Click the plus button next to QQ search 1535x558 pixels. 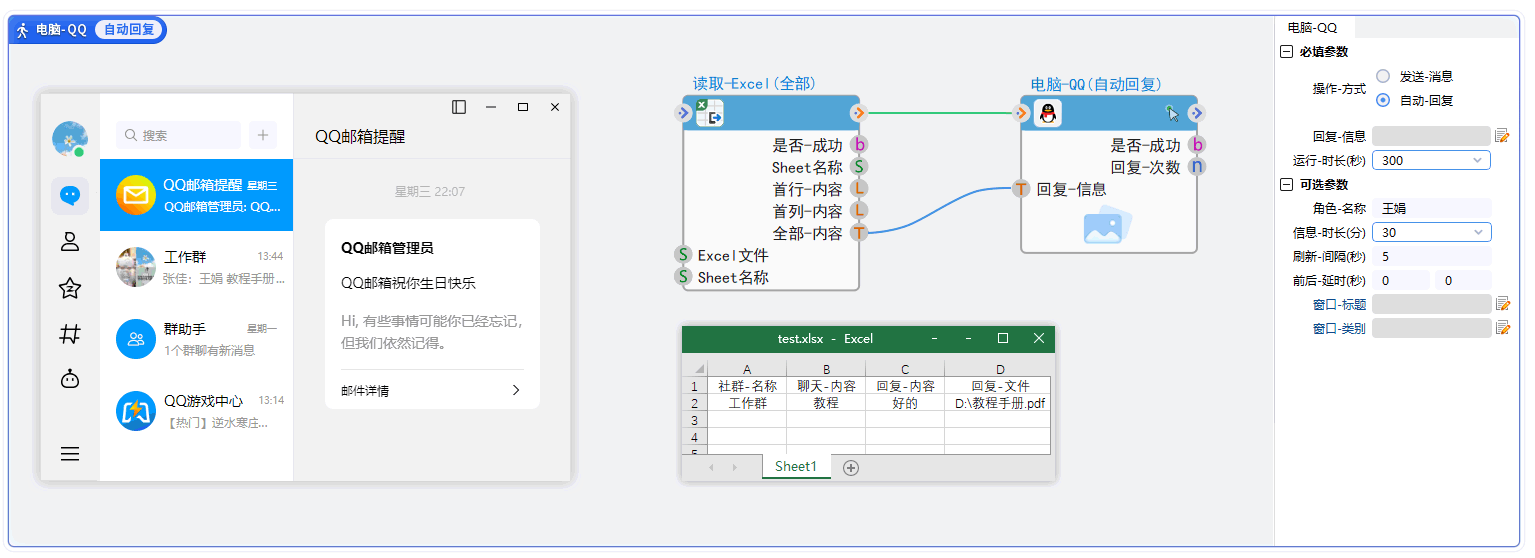coord(263,135)
